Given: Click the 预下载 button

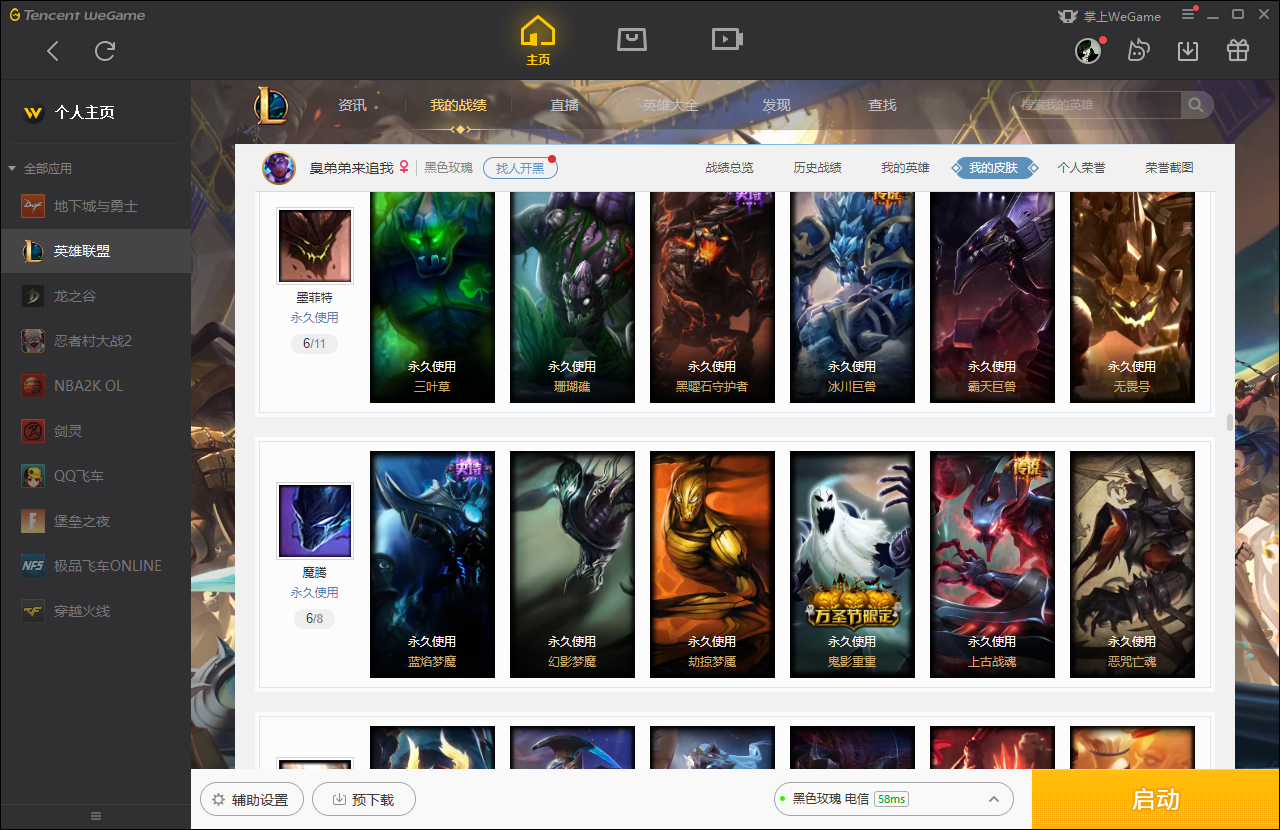Looking at the screenshot, I should 364,800.
